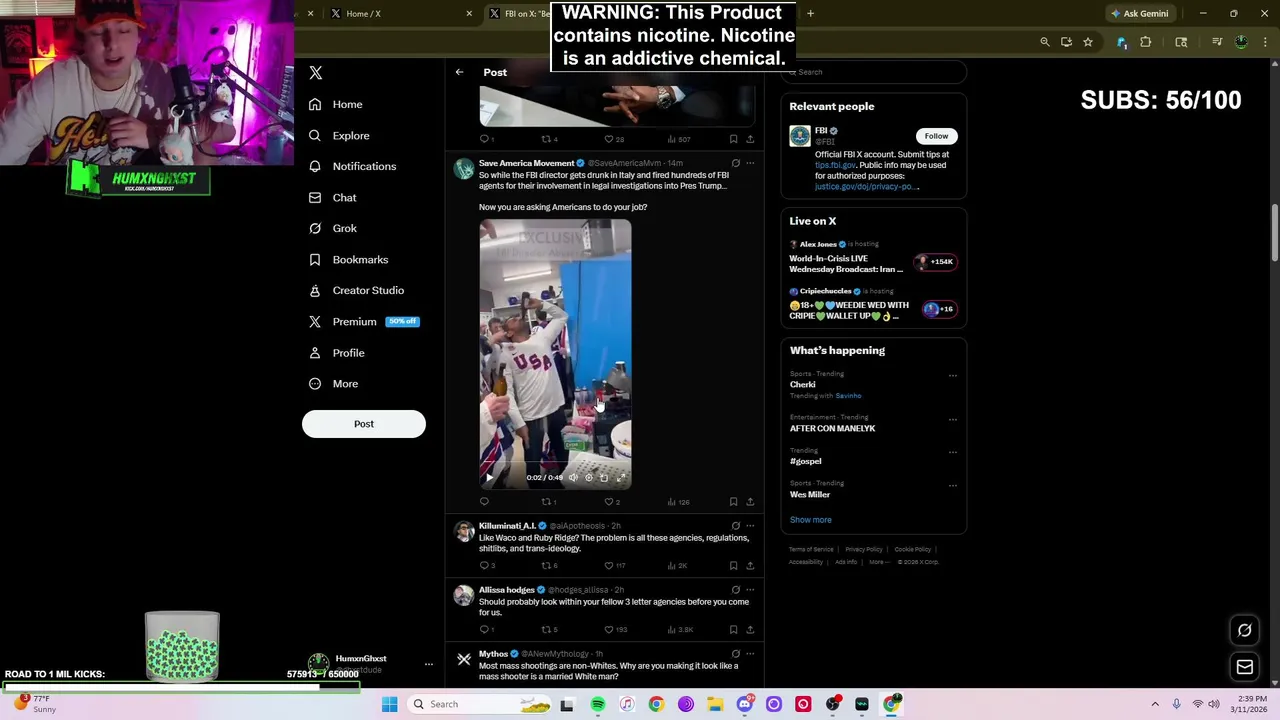Open the Windows Start menu
The height and width of the screenshot is (720, 1280).
pyautogui.click(x=390, y=704)
